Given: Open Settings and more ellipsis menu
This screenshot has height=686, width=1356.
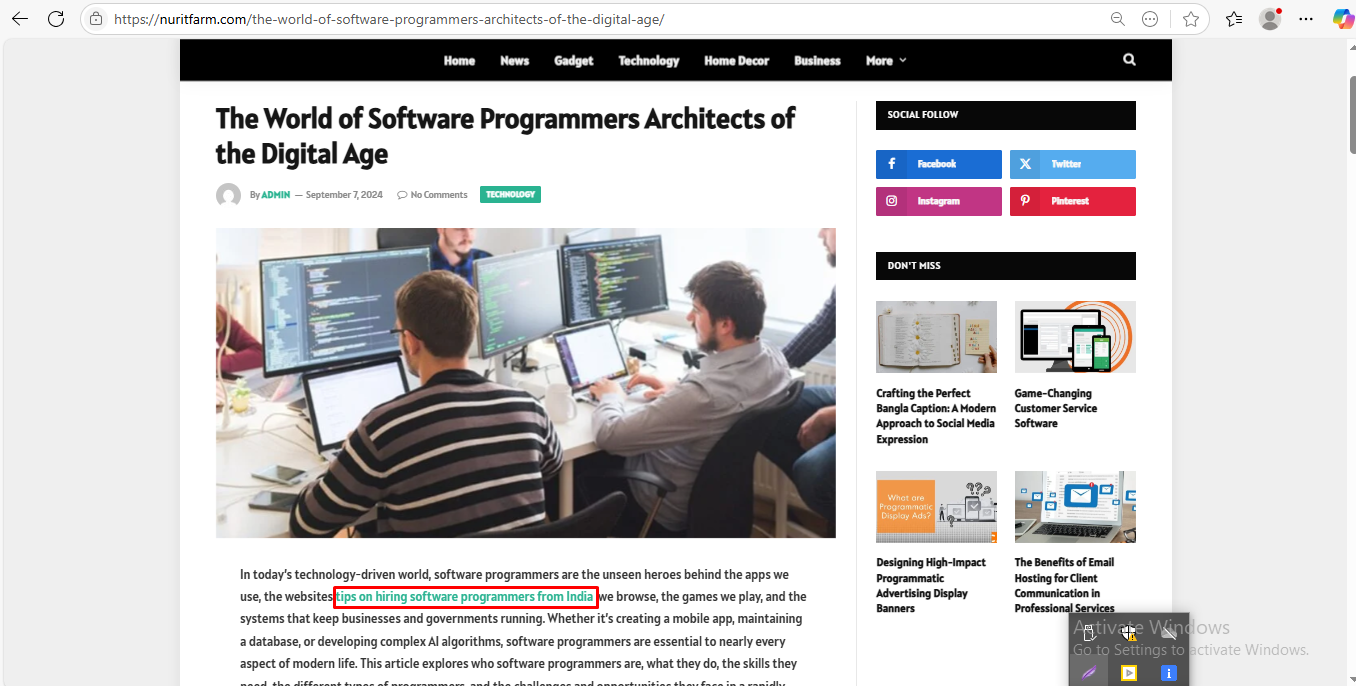Looking at the screenshot, I should point(1306,19).
